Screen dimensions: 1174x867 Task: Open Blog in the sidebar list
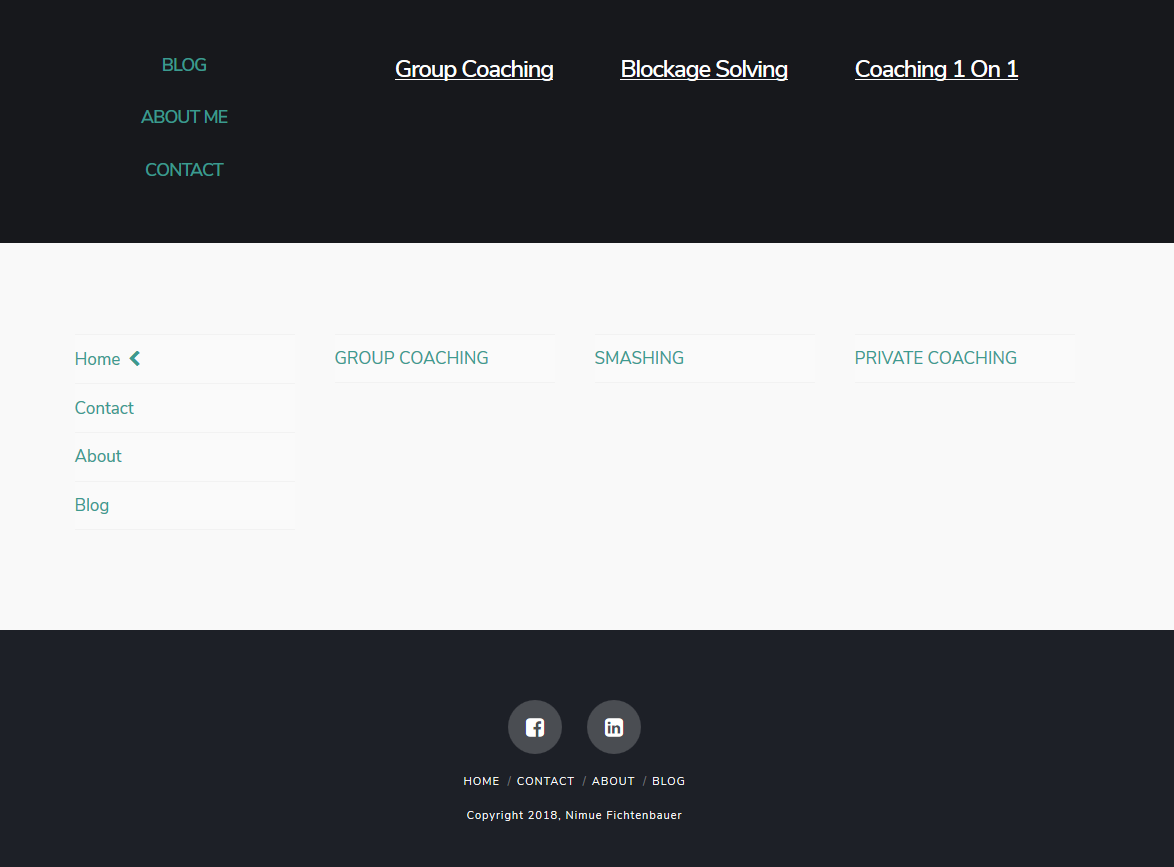(92, 505)
